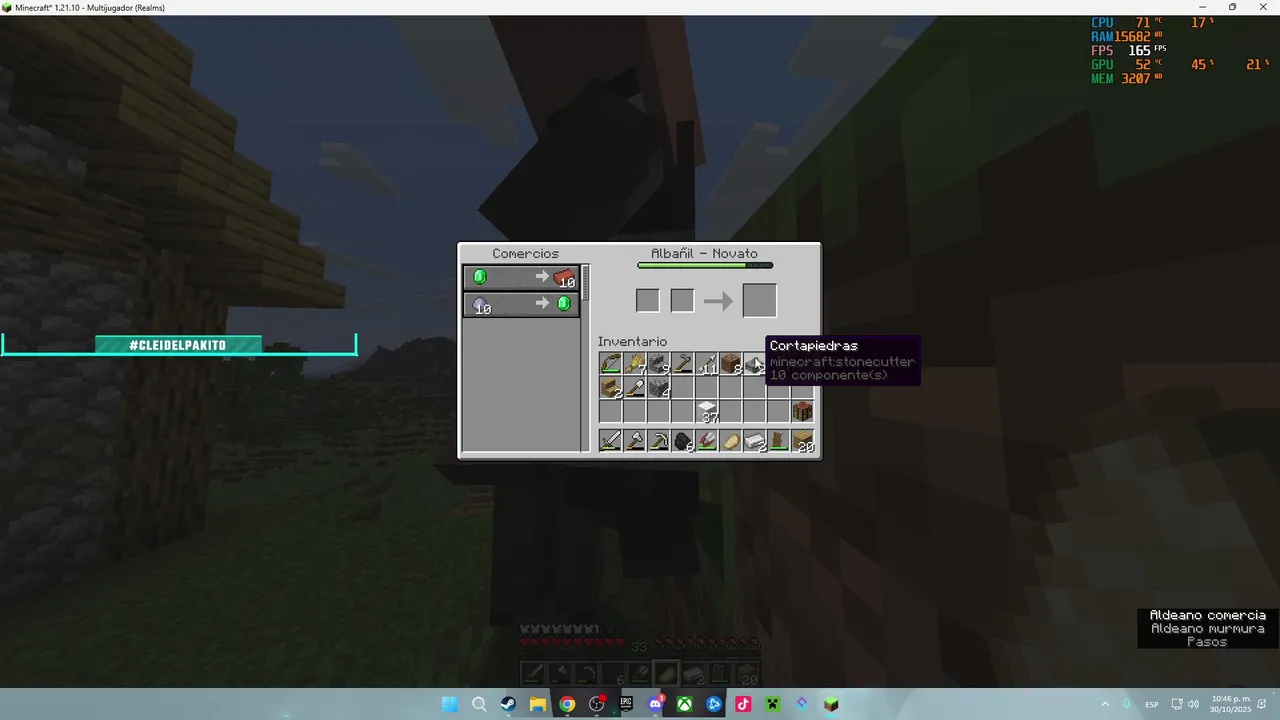Open the ESP language selector
The image size is (1280, 720).
[1152, 704]
